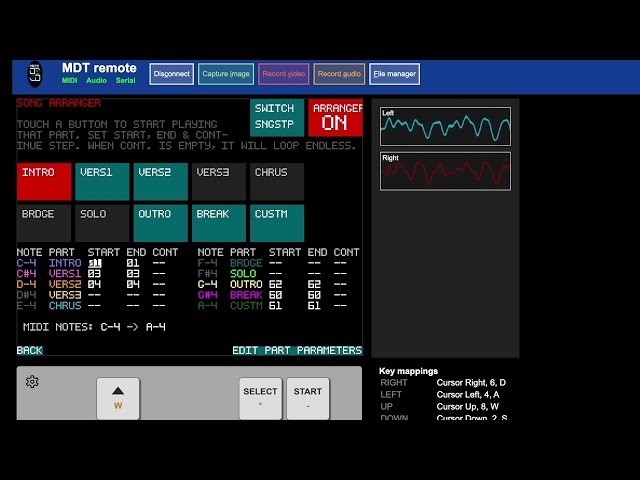This screenshot has width=640, height=480.
Task: Click the C-4 note label
Action: coord(26,263)
